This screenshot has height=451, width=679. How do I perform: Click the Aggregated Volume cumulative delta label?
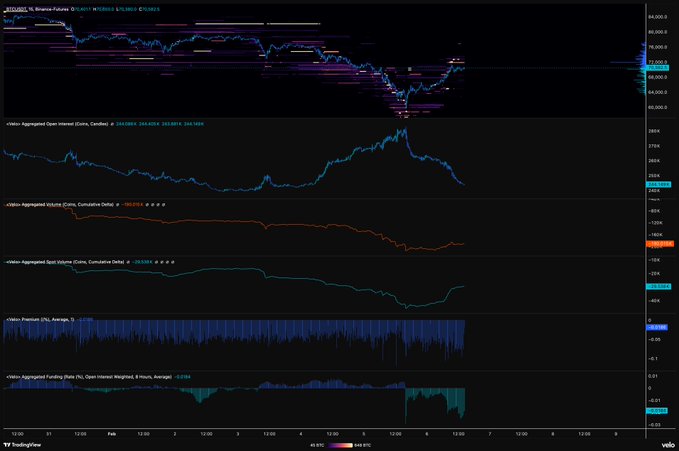60,204
